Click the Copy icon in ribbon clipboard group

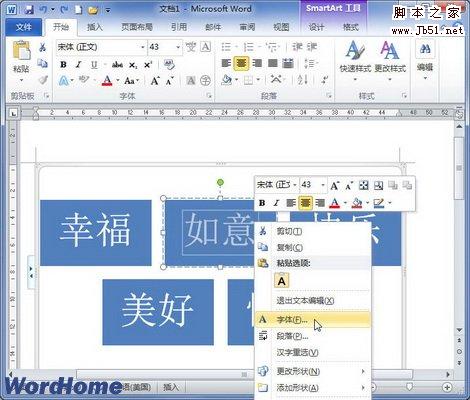42,63
